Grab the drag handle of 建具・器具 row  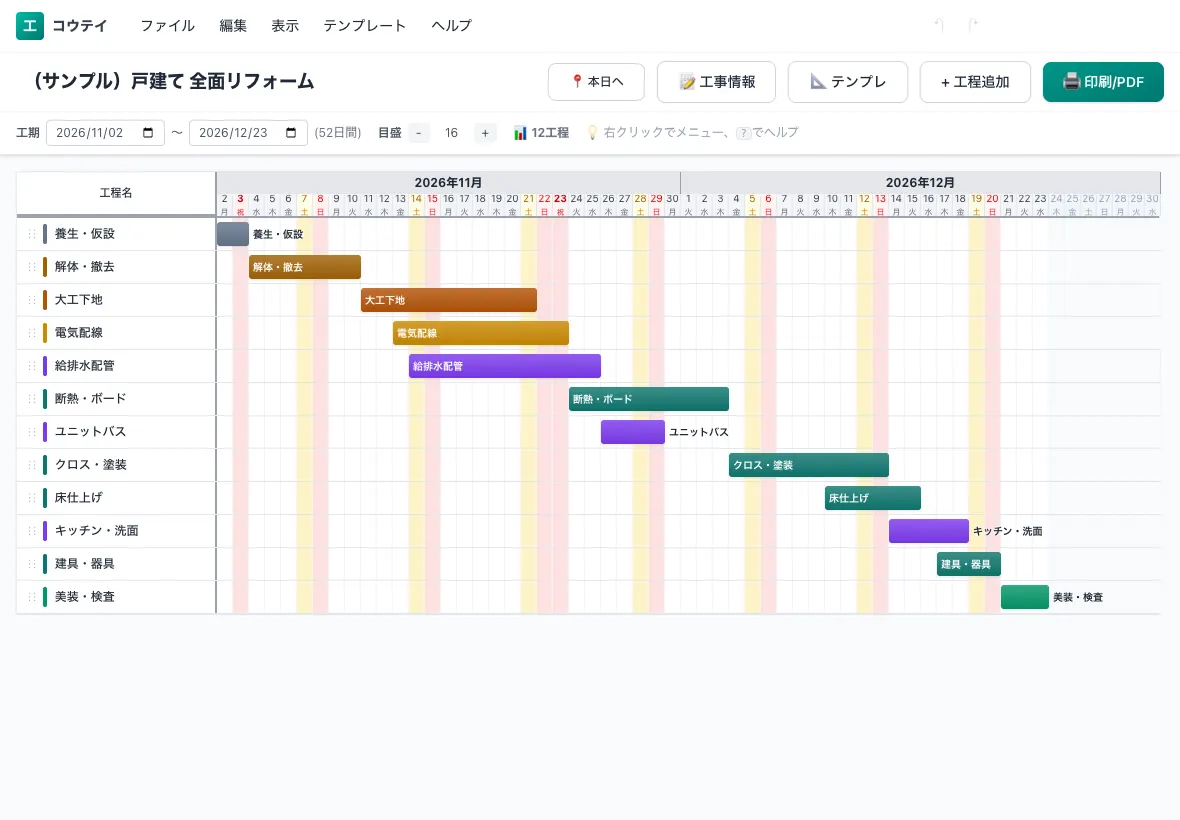tap(32, 564)
